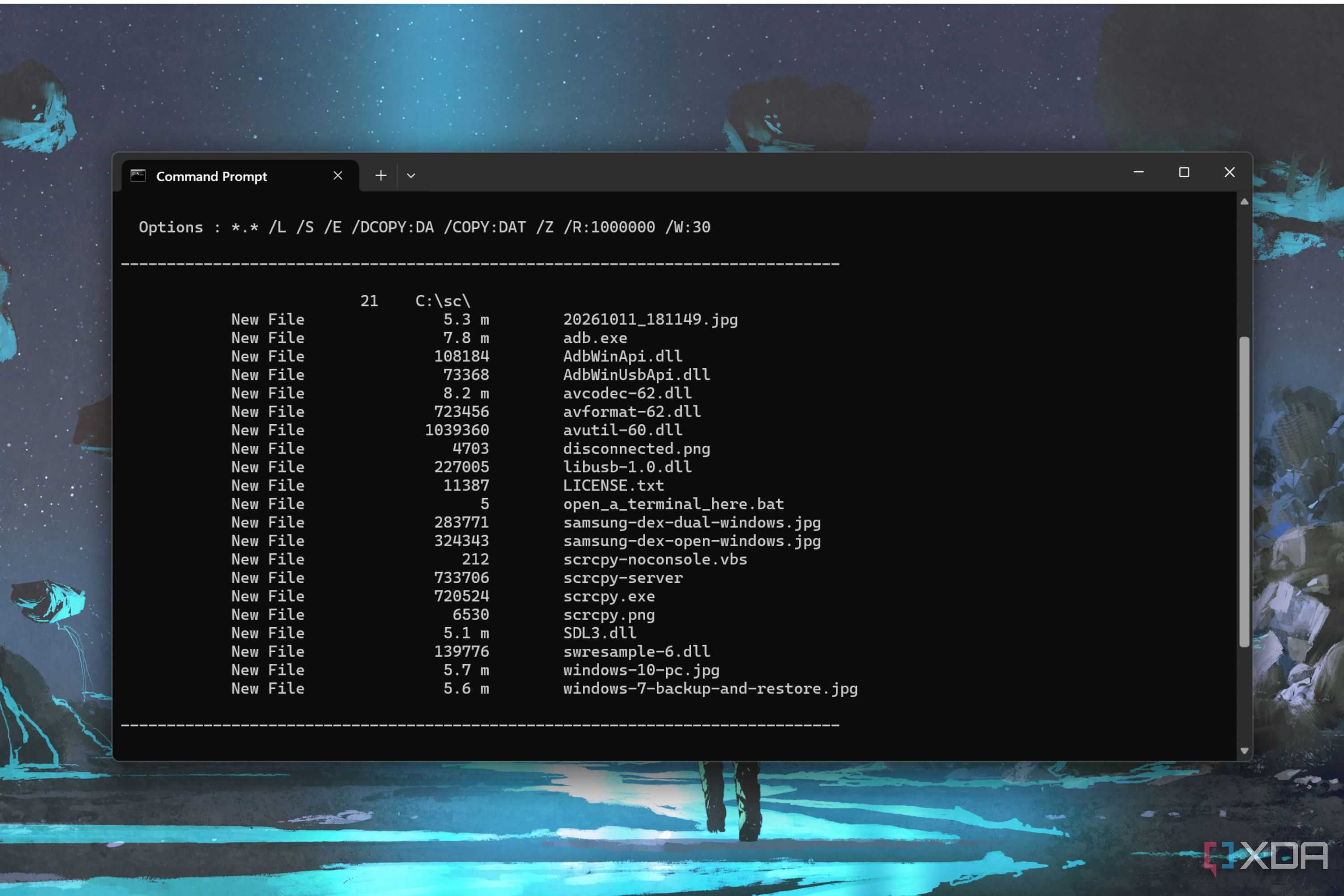Click filename windows-7-backup-and-restore.jpg
Viewport: 1344px width, 896px height.
pos(710,689)
